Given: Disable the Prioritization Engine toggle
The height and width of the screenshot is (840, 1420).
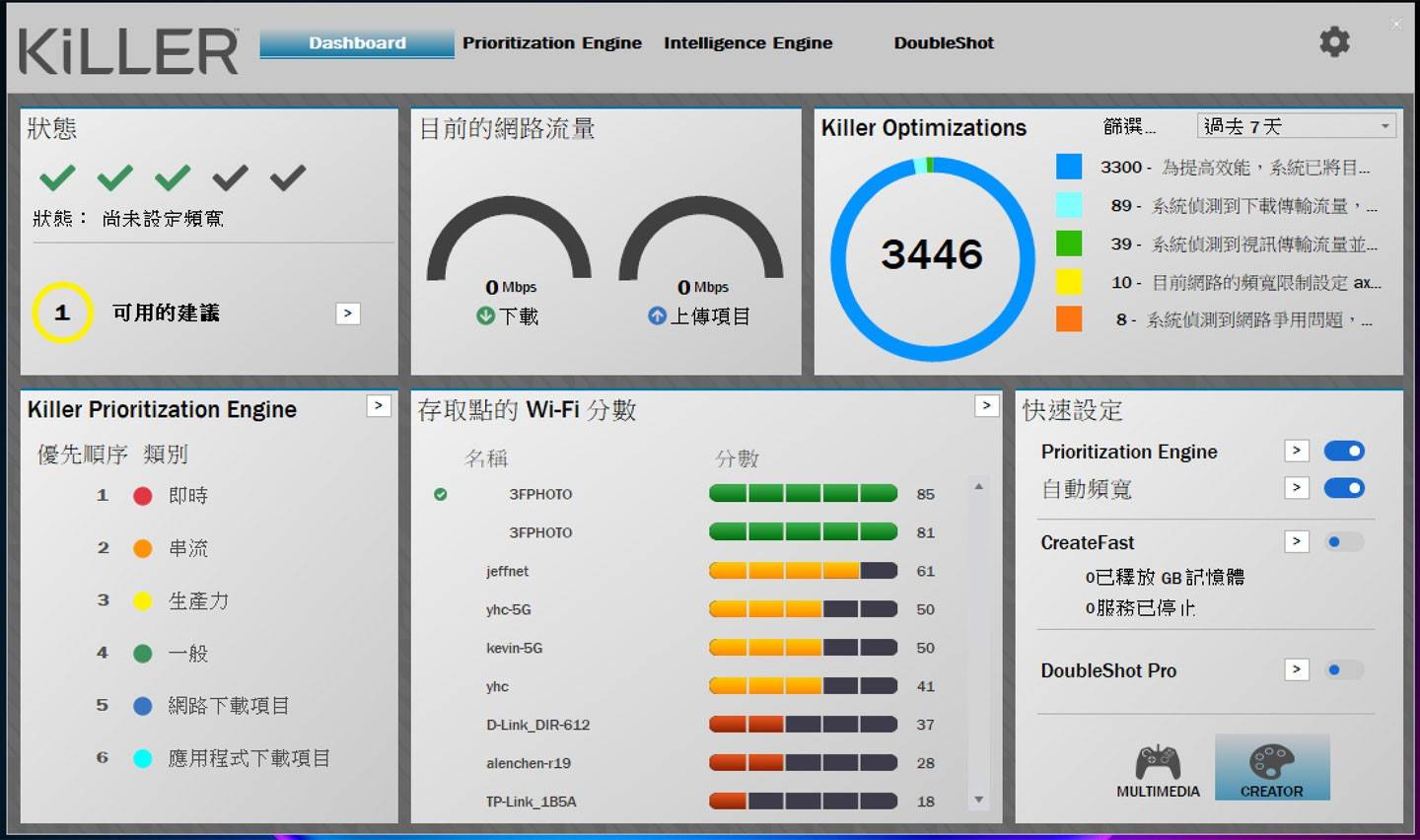Looking at the screenshot, I should pyautogui.click(x=1343, y=451).
